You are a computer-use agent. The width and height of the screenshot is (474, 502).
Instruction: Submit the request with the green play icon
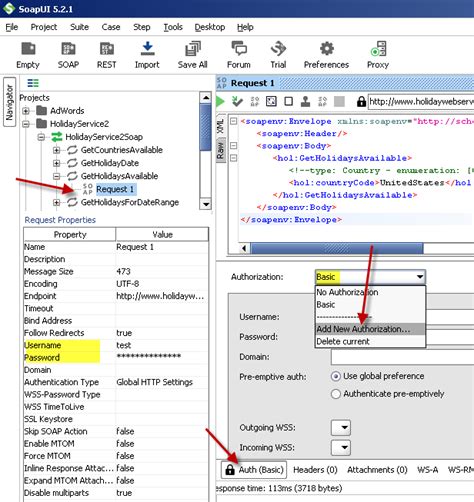coord(220,101)
